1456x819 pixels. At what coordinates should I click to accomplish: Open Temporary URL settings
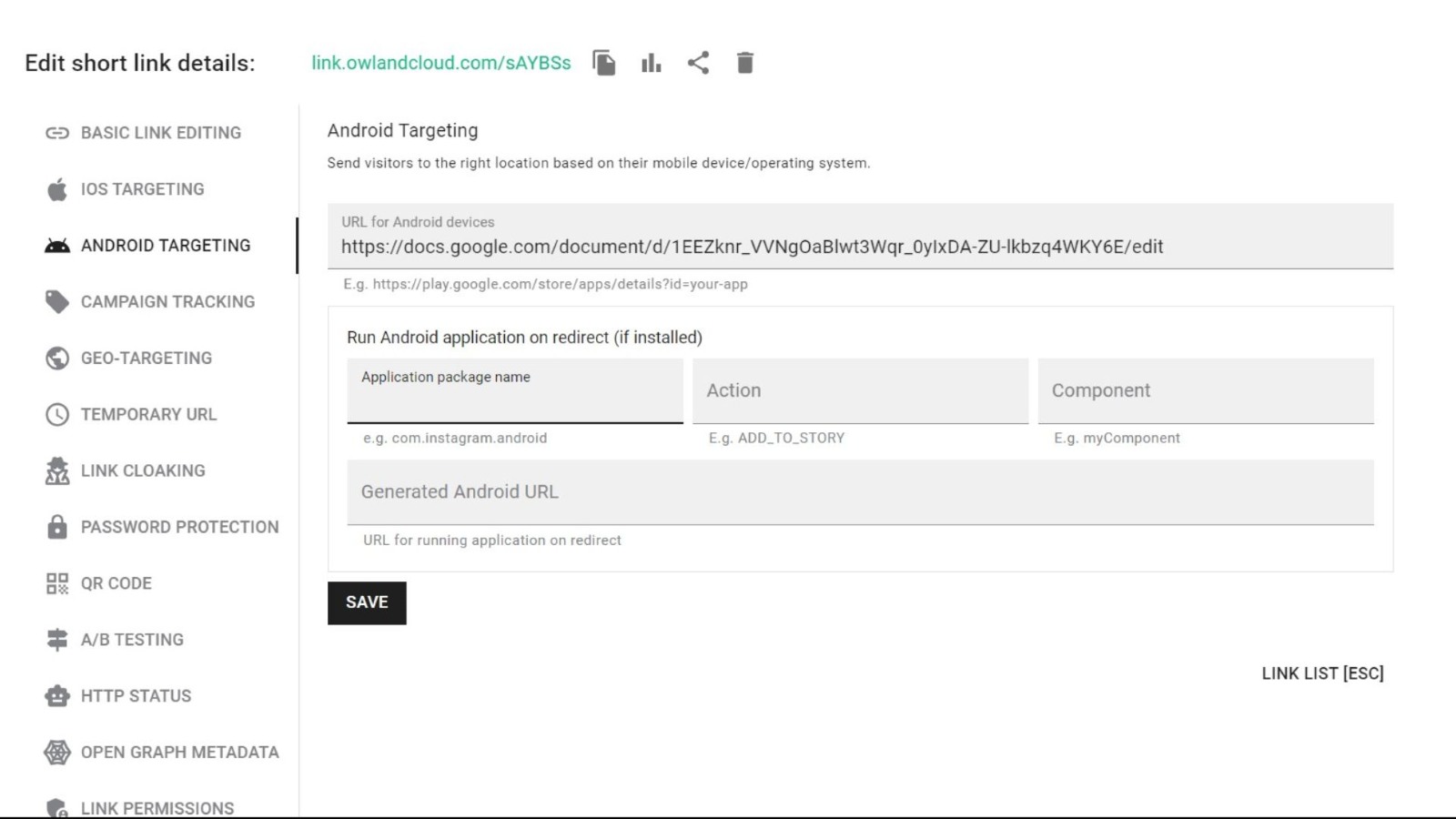149,415
